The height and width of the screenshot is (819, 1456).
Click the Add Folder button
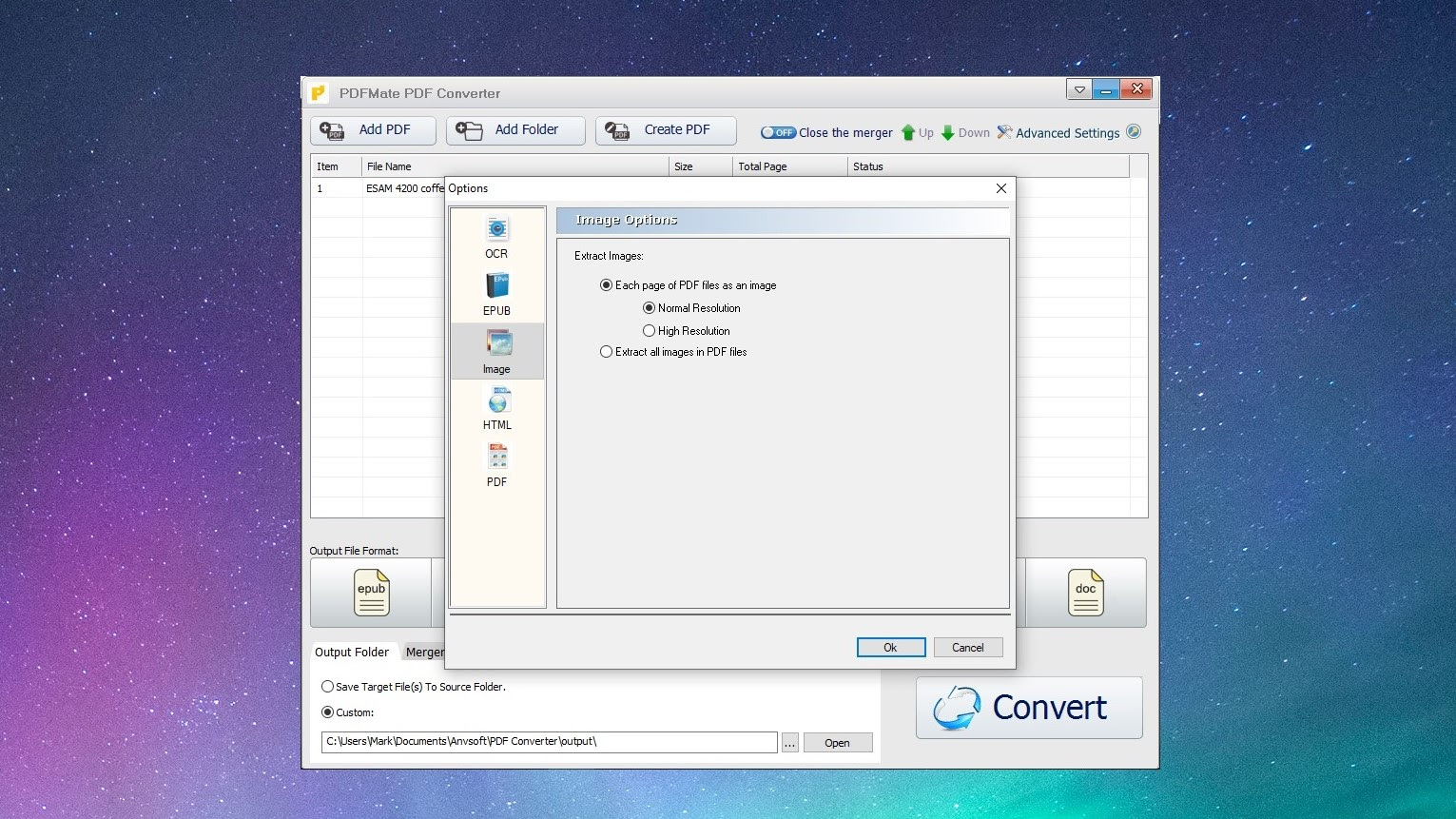pos(515,130)
